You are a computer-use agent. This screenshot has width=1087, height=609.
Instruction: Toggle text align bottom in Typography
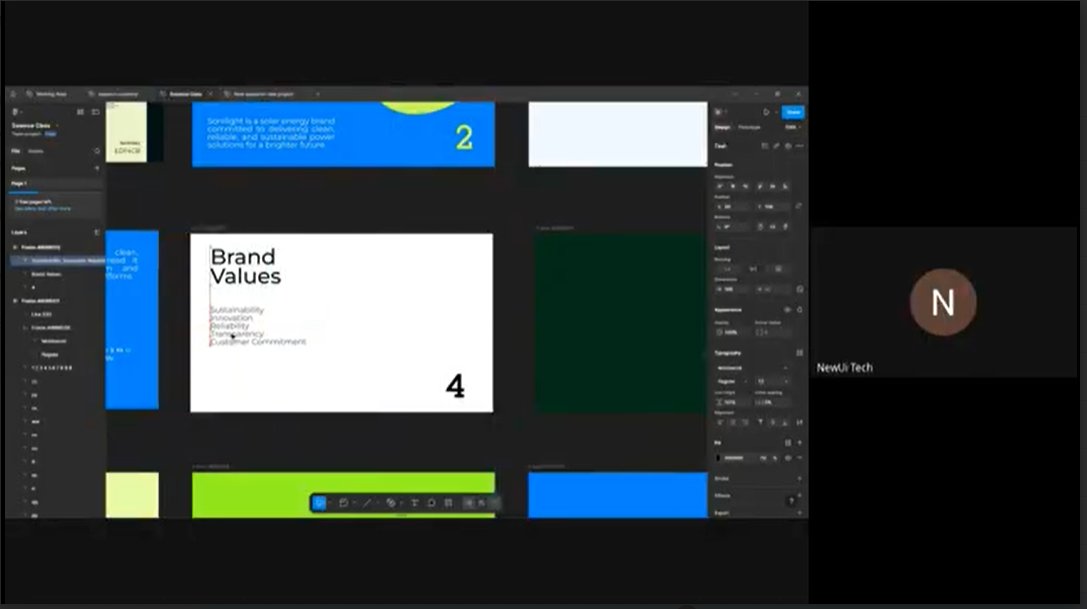pyautogui.click(x=785, y=422)
